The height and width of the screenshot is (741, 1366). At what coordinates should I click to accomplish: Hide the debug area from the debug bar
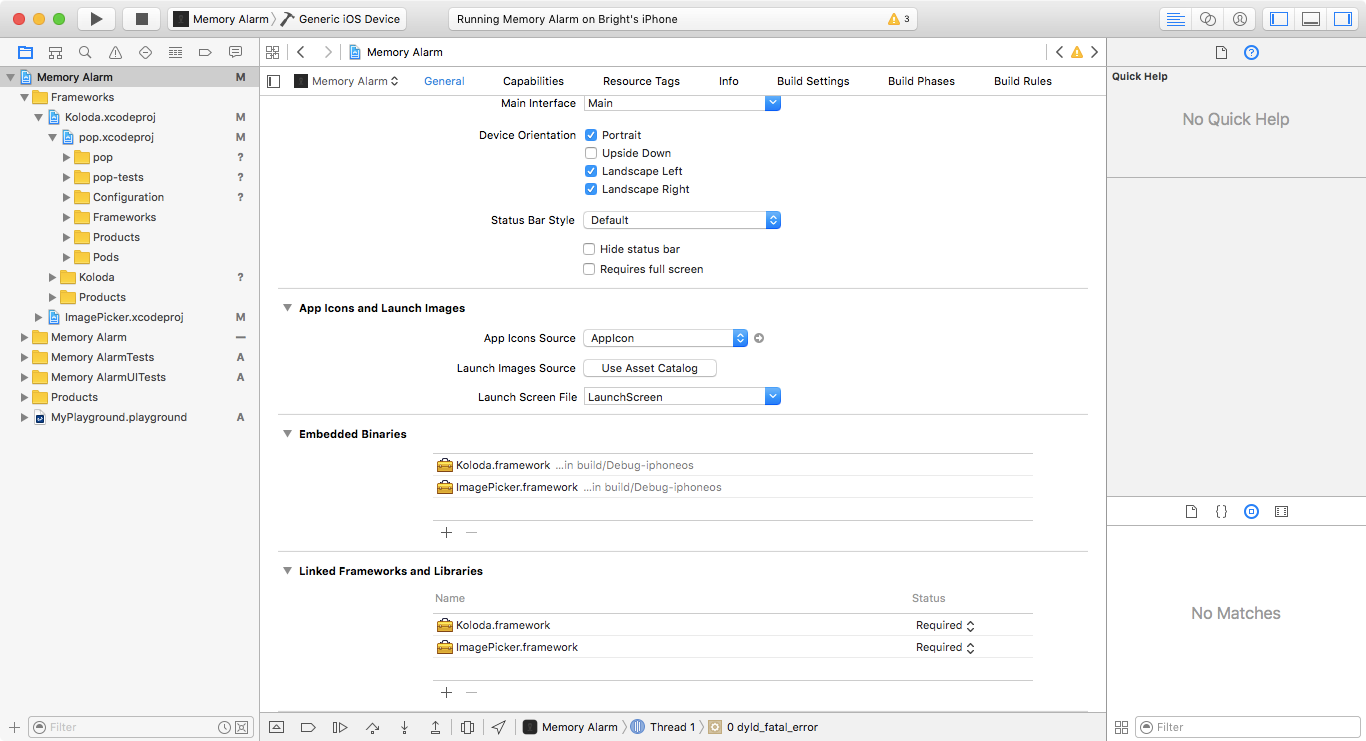277,727
